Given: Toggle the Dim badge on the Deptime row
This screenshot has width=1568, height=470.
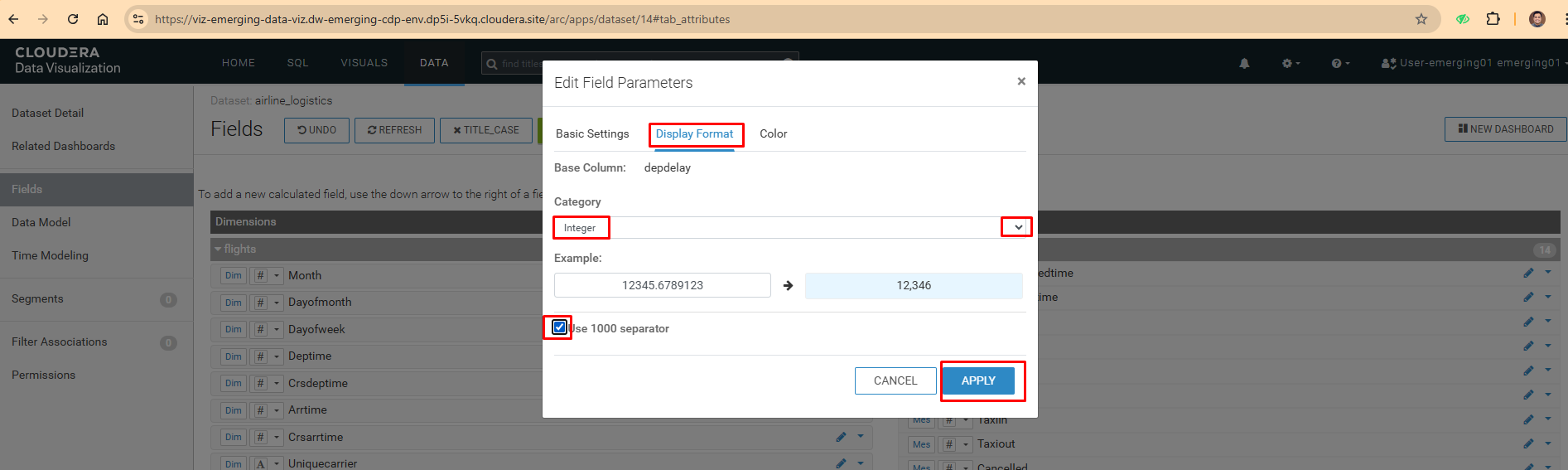Looking at the screenshot, I should point(234,356).
